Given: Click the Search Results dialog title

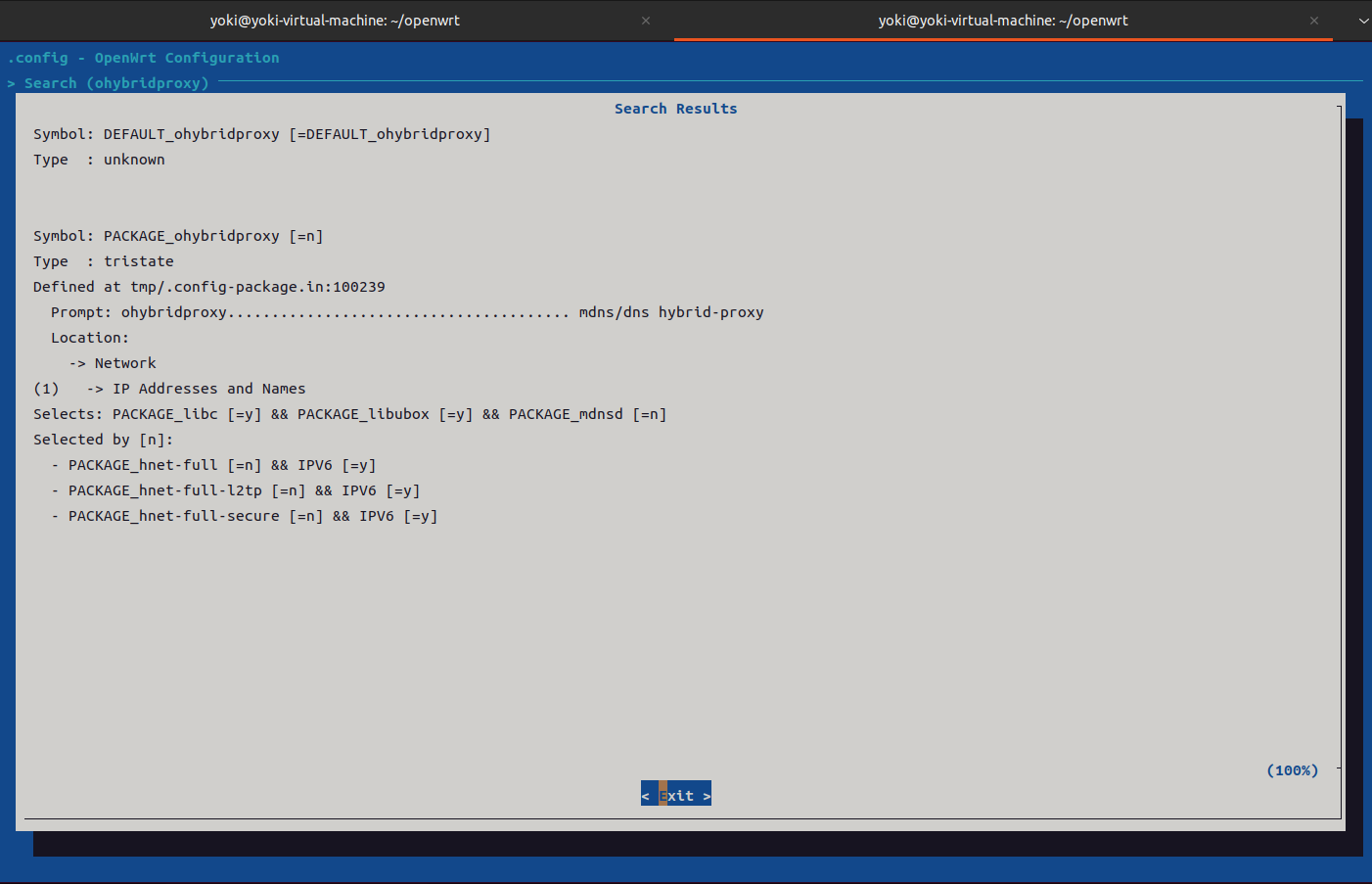Looking at the screenshot, I should [x=675, y=108].
